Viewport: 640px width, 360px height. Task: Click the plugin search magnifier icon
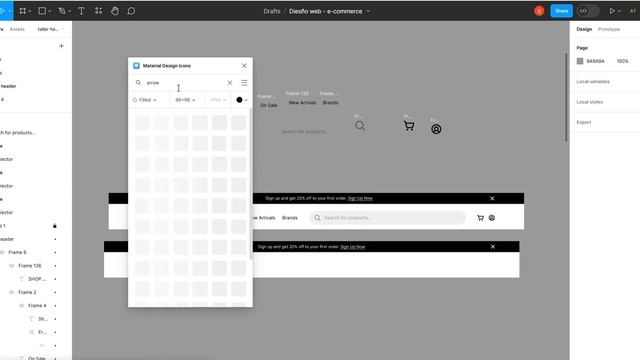138,82
